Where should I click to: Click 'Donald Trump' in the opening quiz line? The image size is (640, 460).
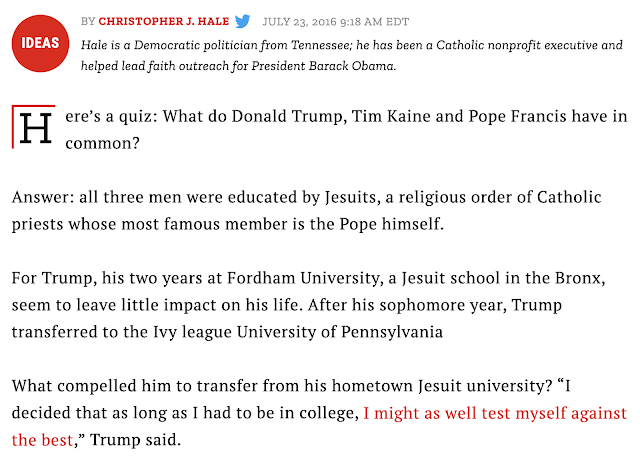tap(289, 116)
